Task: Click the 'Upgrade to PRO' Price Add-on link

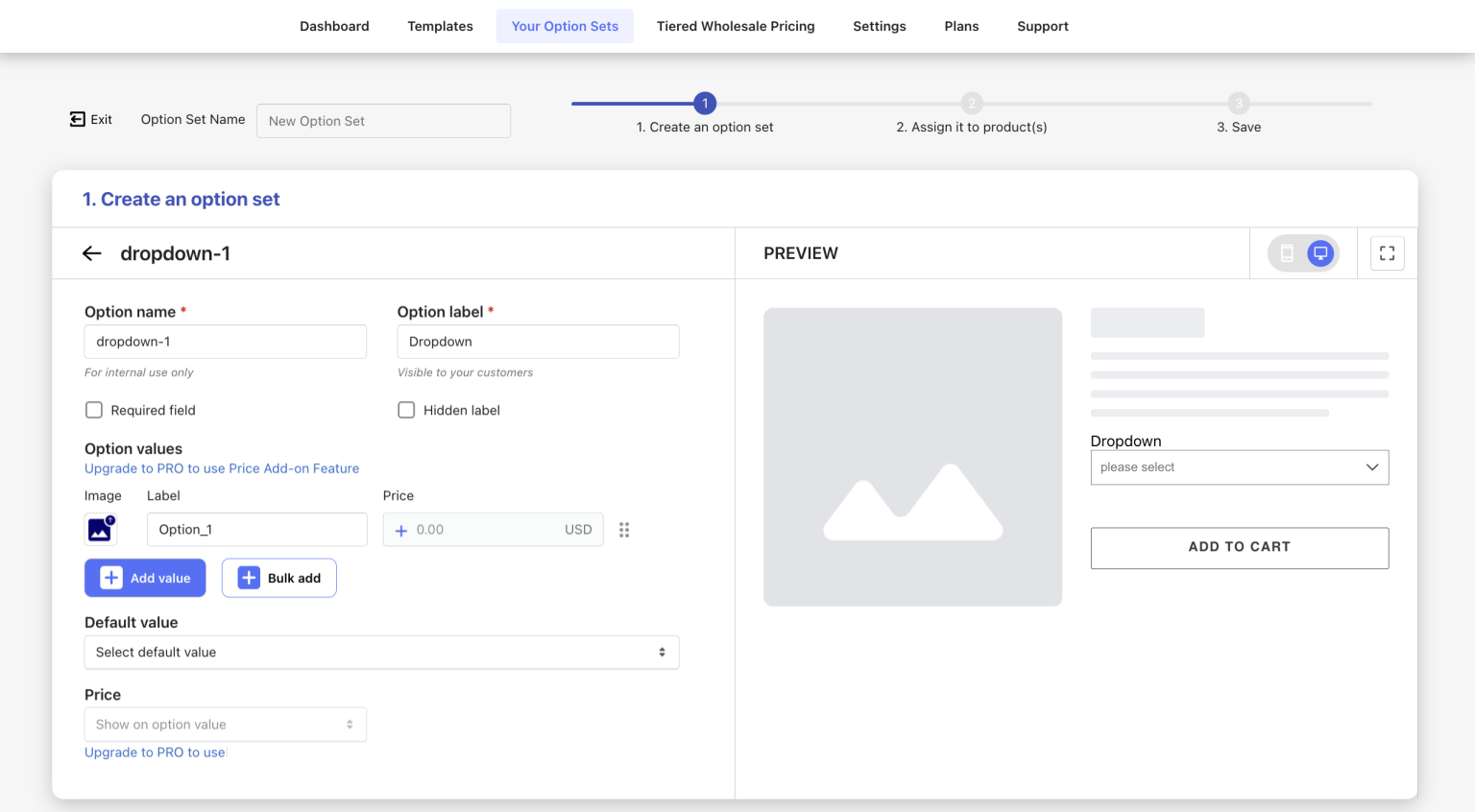Action: coord(221,468)
